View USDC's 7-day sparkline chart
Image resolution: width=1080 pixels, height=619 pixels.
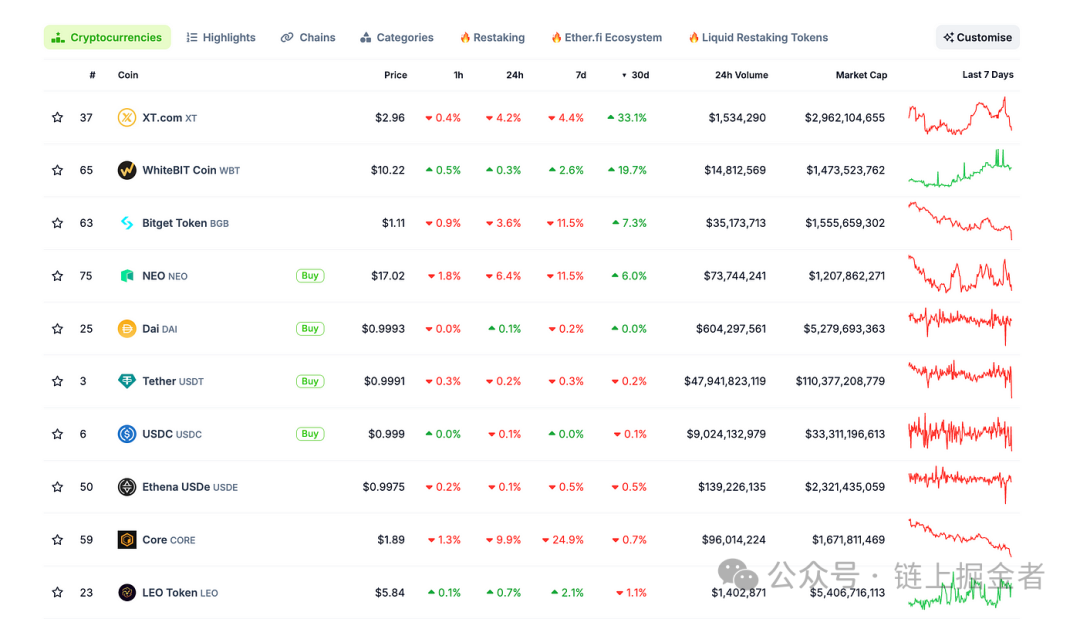click(x=960, y=432)
